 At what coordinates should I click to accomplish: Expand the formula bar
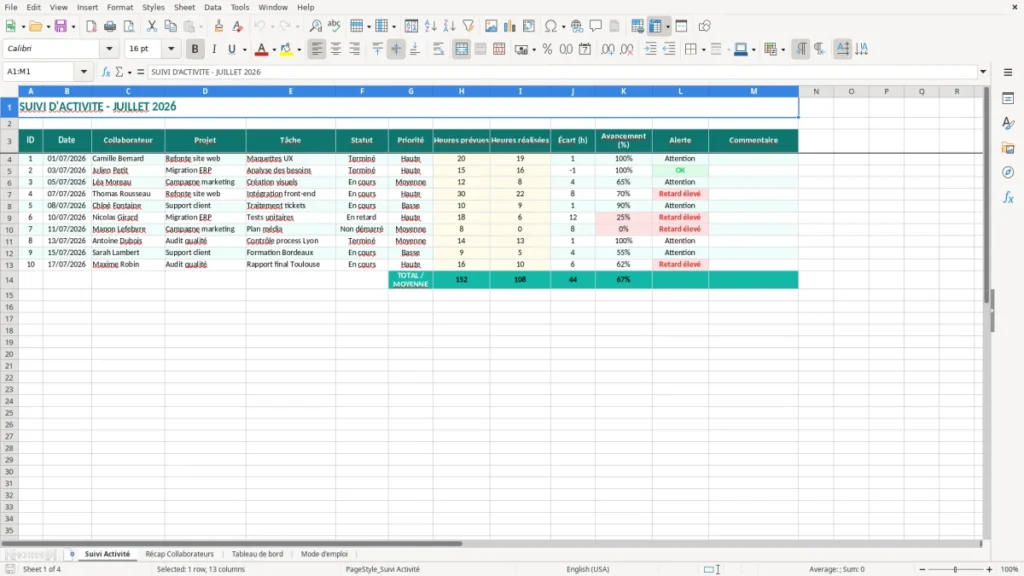pos(983,72)
